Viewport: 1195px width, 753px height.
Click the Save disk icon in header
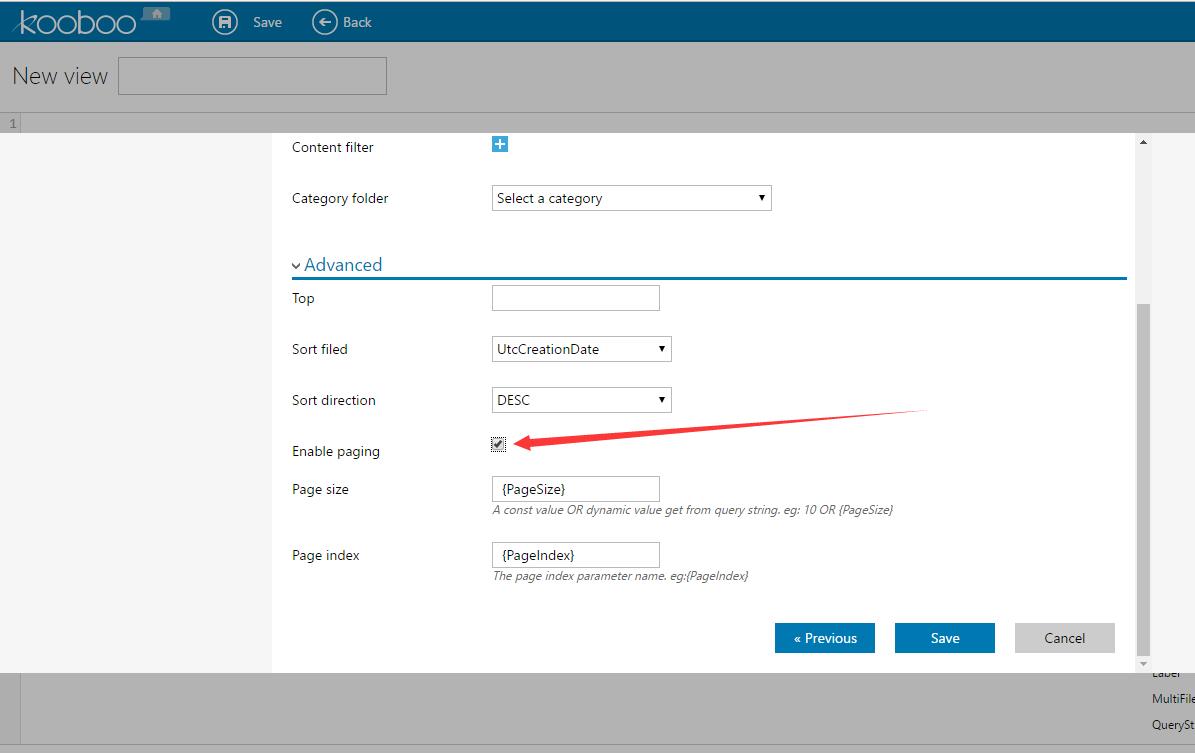(225, 22)
